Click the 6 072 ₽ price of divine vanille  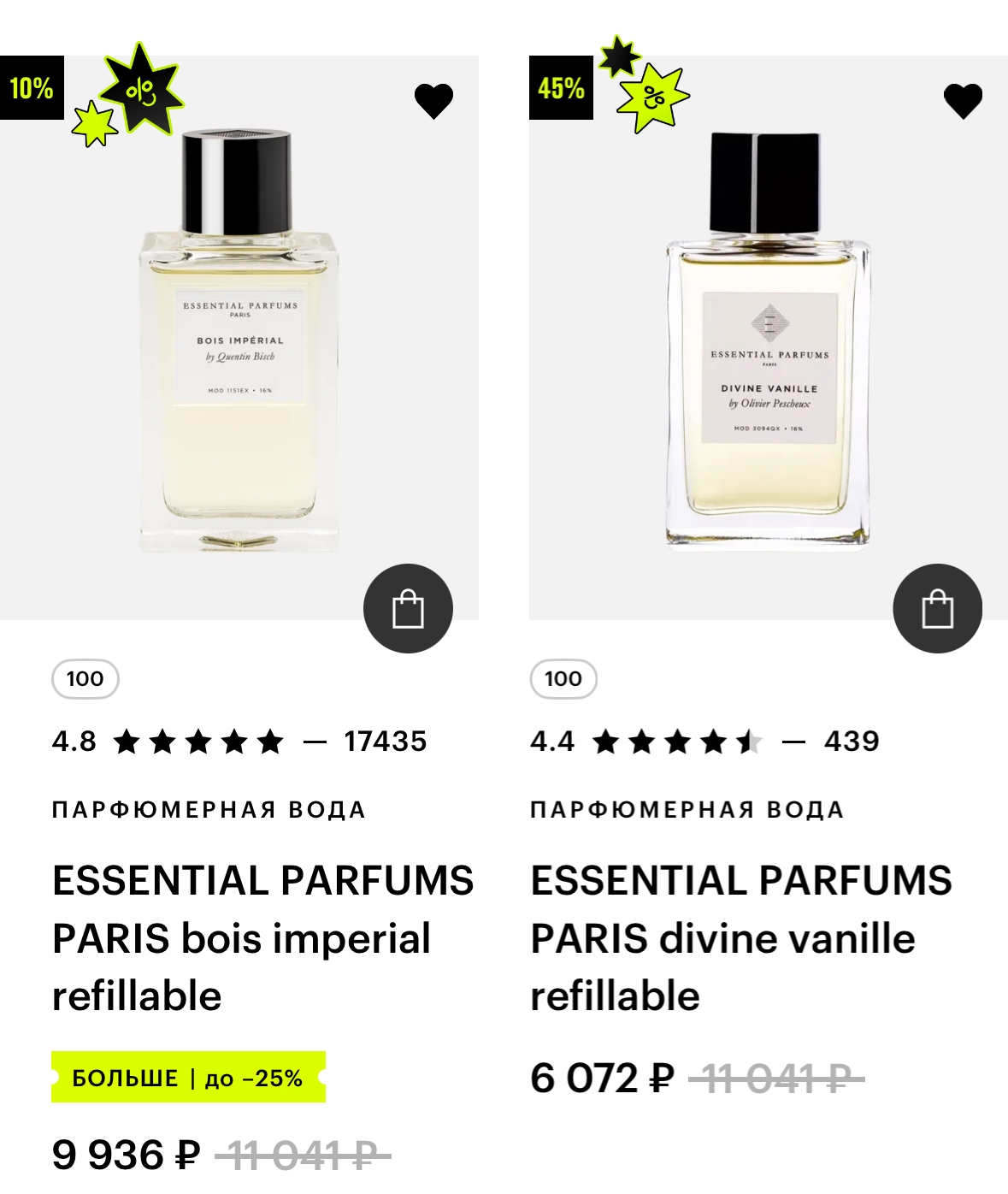point(602,1078)
